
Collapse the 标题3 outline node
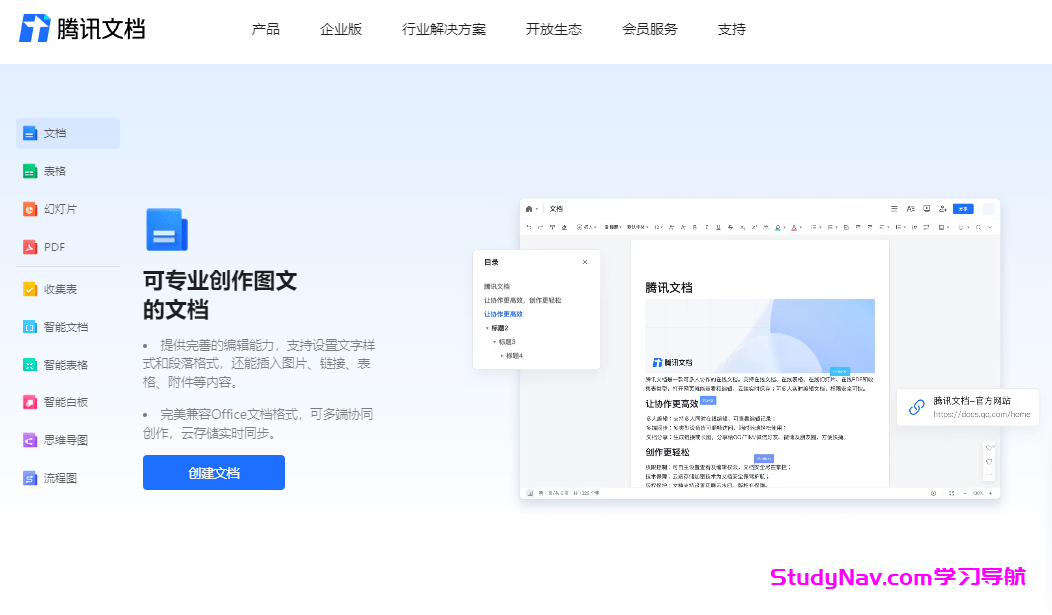(494, 342)
